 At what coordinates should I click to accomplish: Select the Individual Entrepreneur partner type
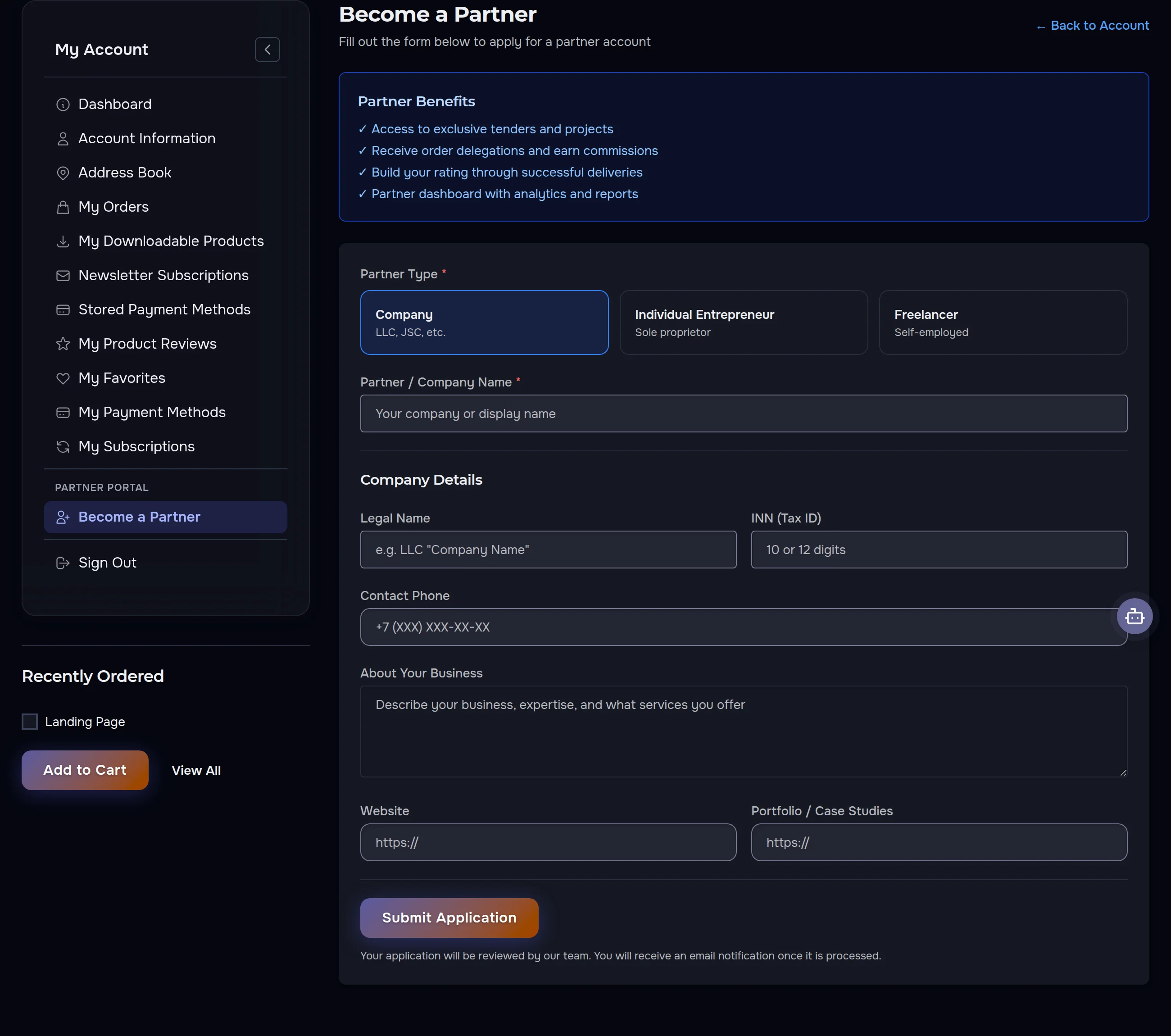[x=744, y=323]
